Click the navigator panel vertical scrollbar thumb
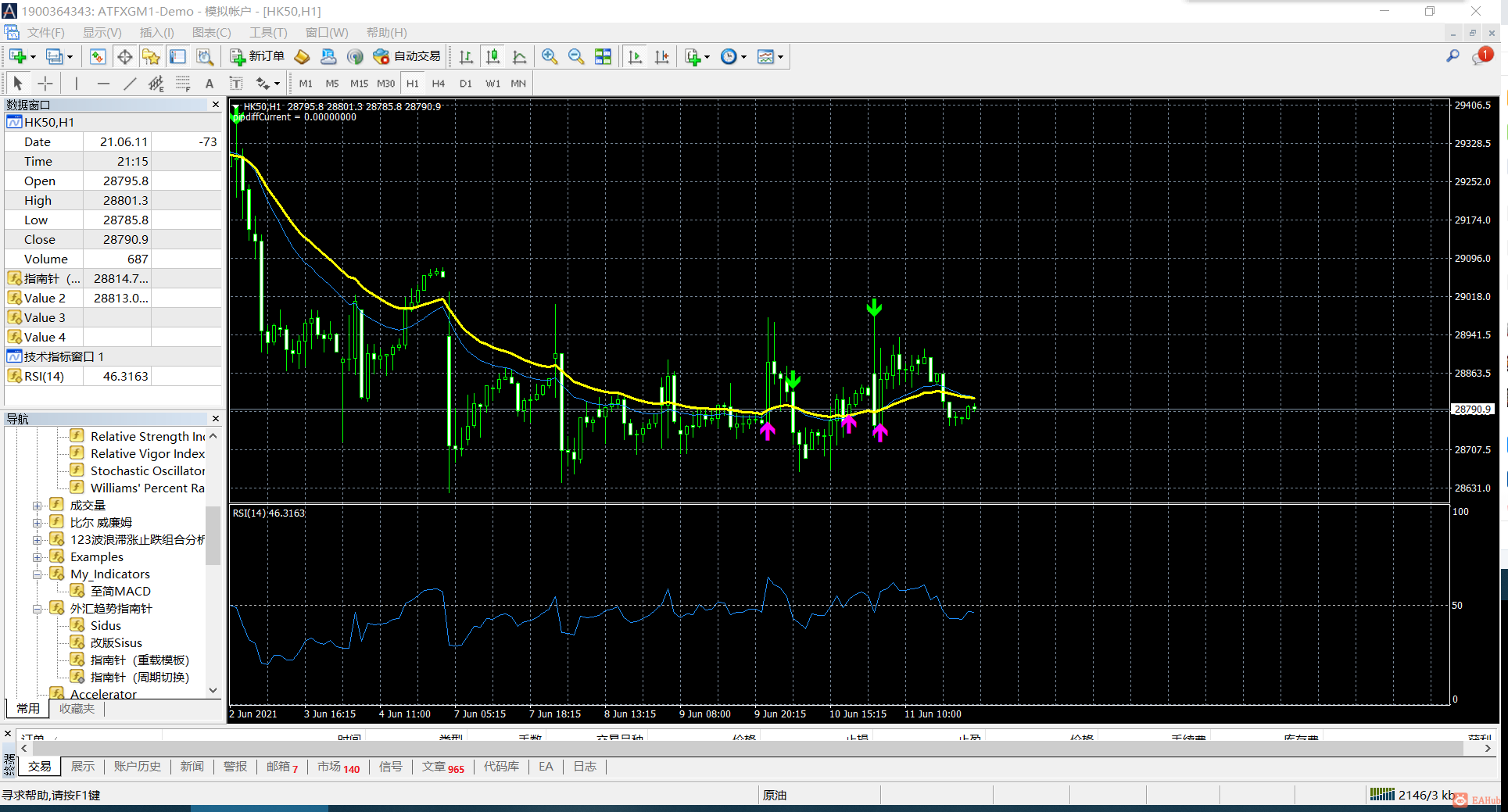The image size is (1508, 812). coord(213,535)
